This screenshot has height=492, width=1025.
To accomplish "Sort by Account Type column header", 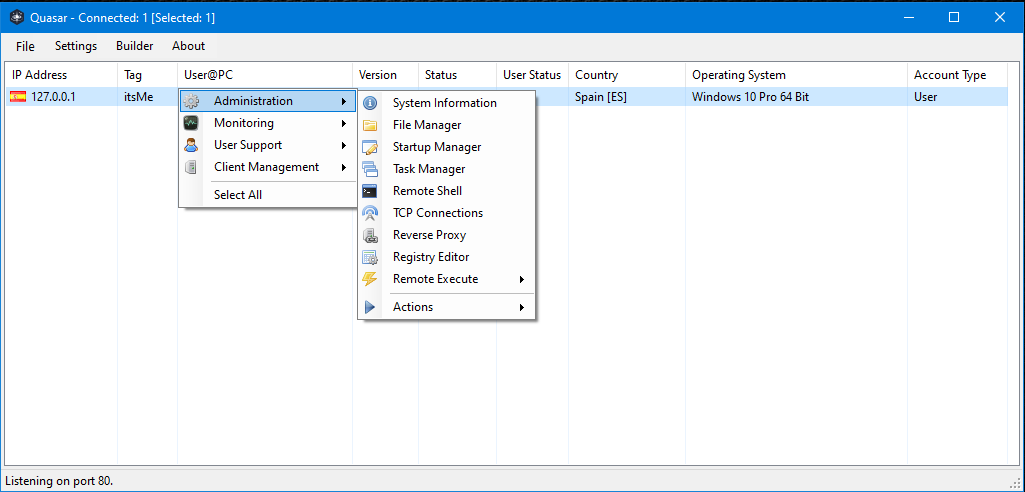I will (957, 75).
